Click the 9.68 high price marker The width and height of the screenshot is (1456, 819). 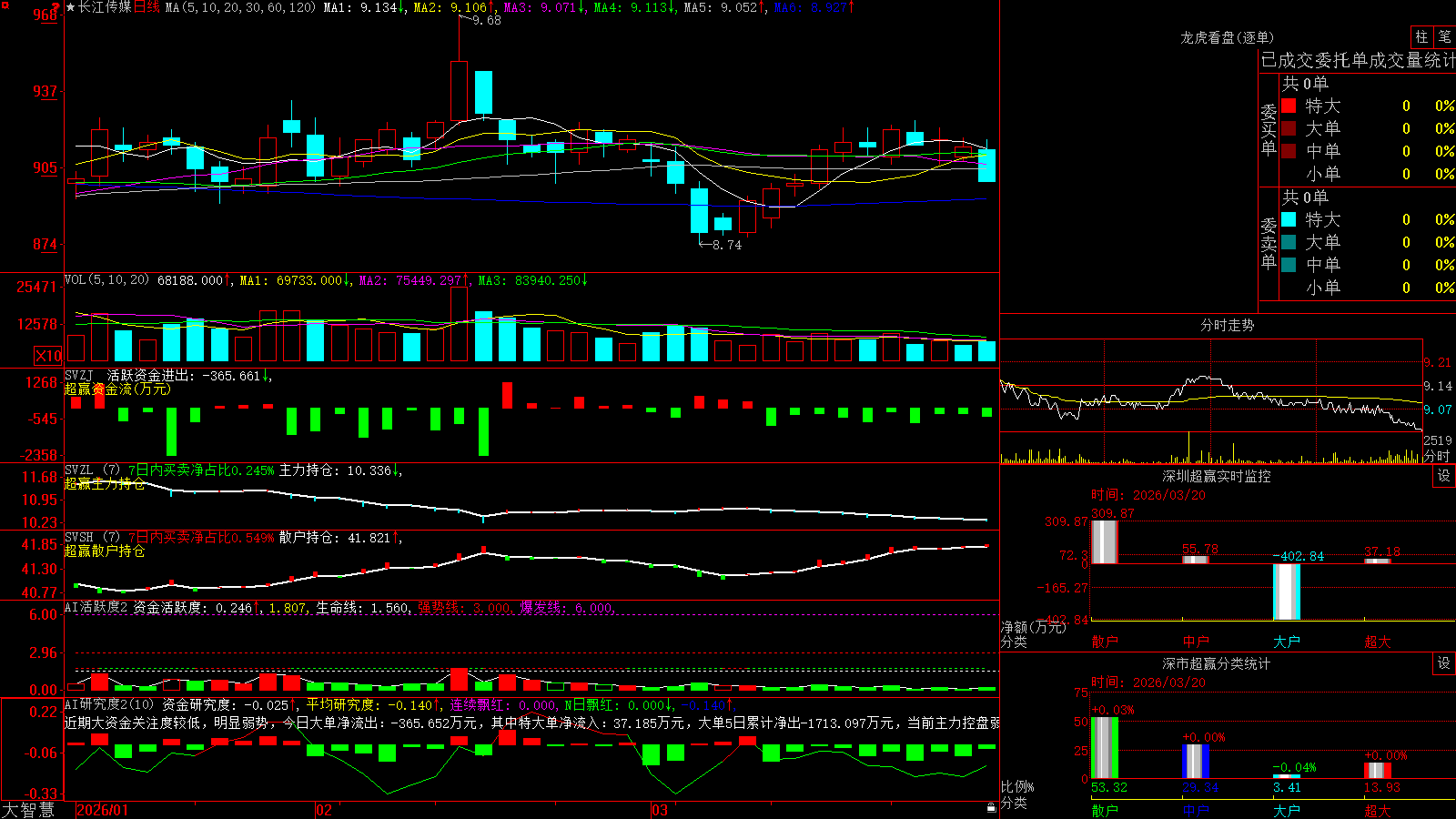(487, 20)
